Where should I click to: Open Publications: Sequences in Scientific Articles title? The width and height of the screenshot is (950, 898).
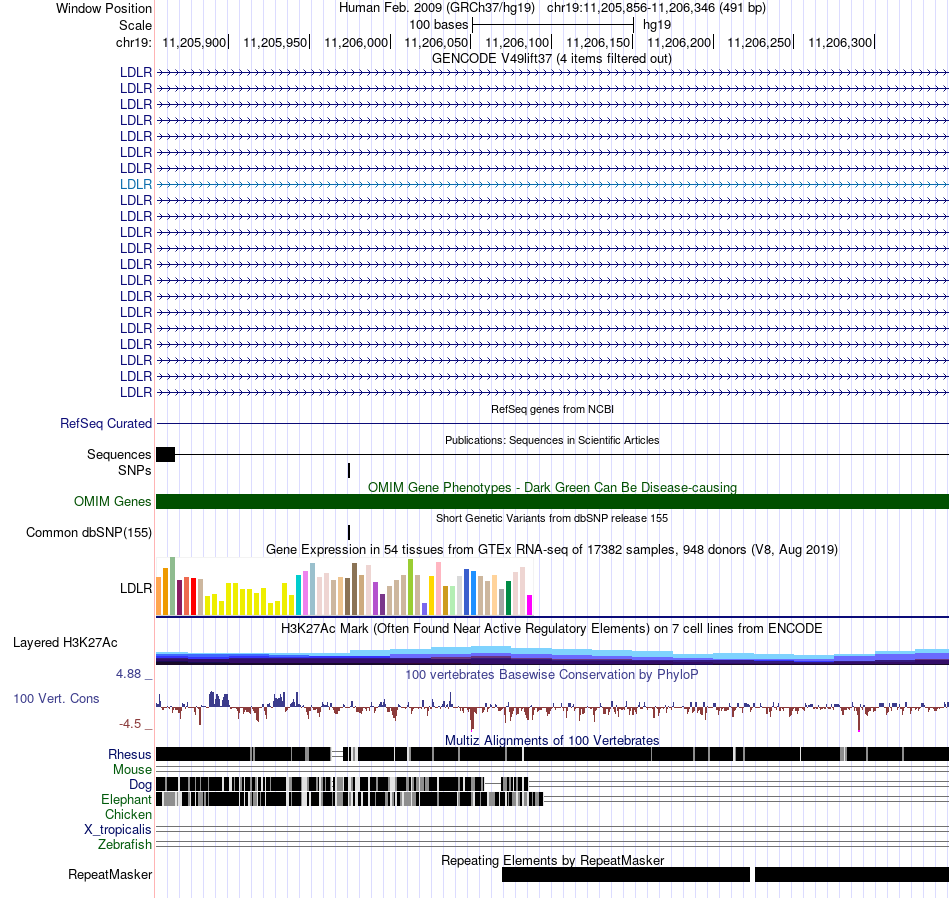pyautogui.click(x=552, y=441)
